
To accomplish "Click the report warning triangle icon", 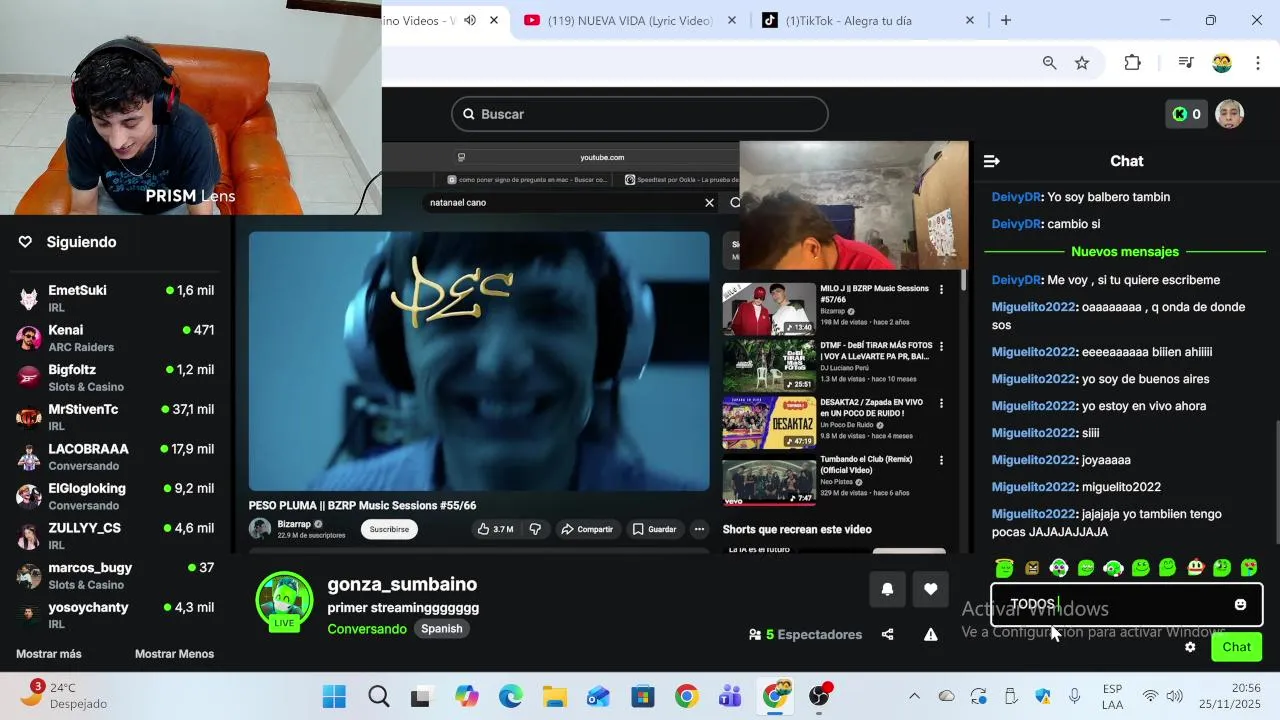I will 931,634.
